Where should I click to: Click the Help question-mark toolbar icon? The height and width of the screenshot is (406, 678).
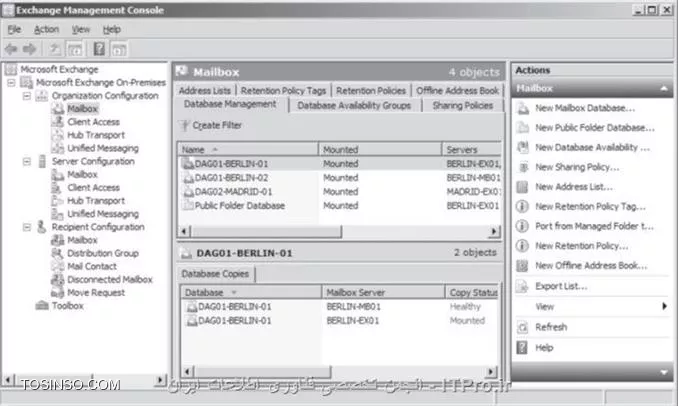pos(99,49)
